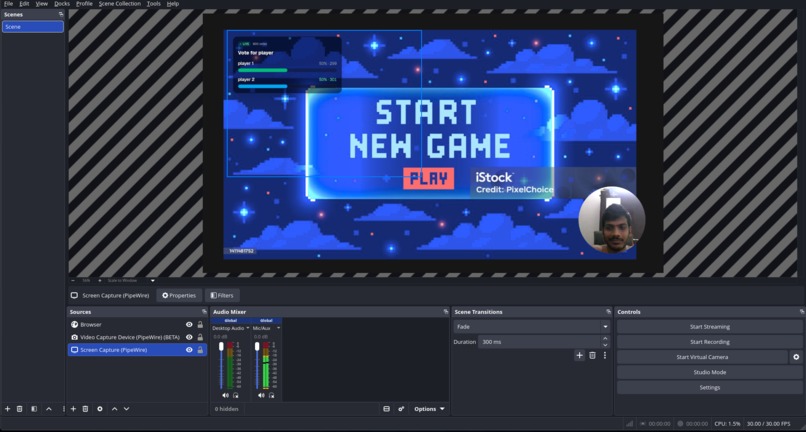Remove selected source with trash icon
This screenshot has width=806, height=432.
[85, 409]
